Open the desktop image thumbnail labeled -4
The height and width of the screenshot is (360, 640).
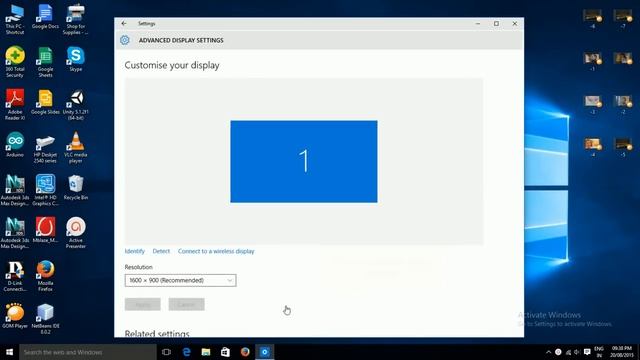pyautogui.click(x=593, y=147)
